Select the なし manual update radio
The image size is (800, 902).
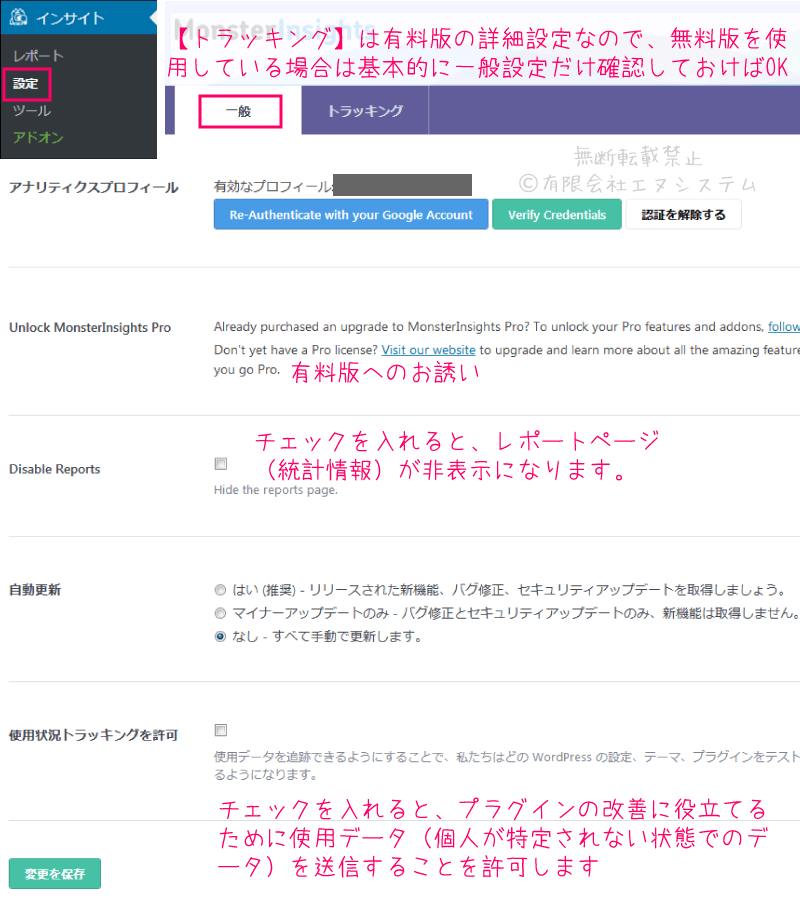click(x=220, y=636)
